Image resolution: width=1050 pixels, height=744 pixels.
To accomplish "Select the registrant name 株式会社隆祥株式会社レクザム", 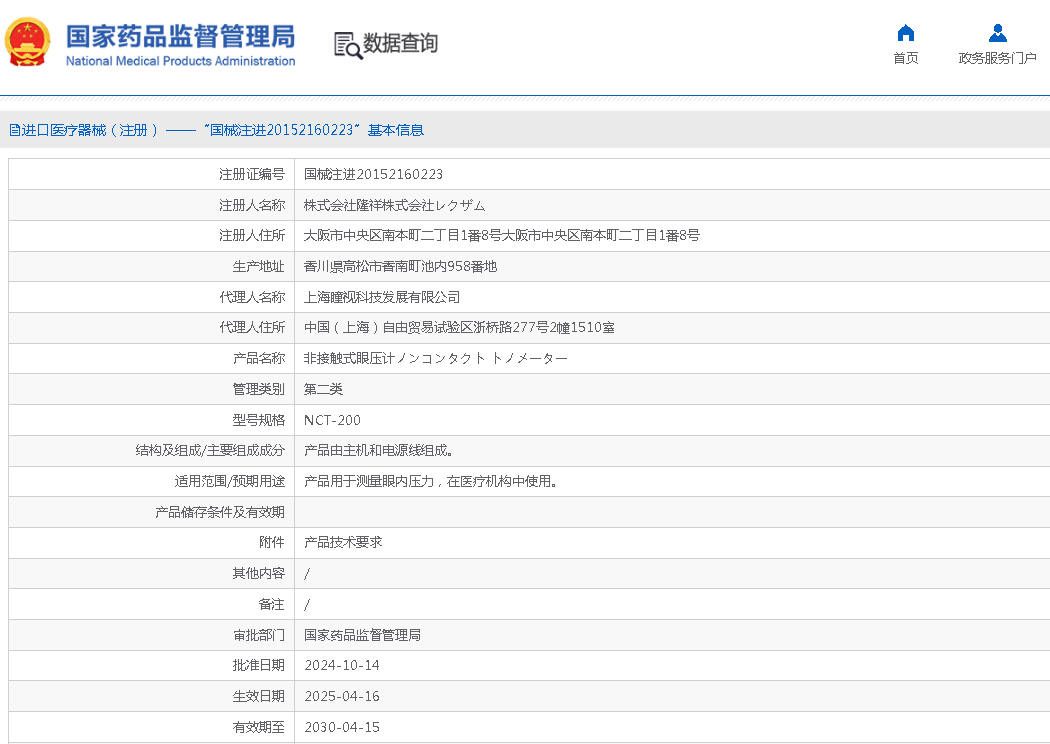I will point(394,204).
